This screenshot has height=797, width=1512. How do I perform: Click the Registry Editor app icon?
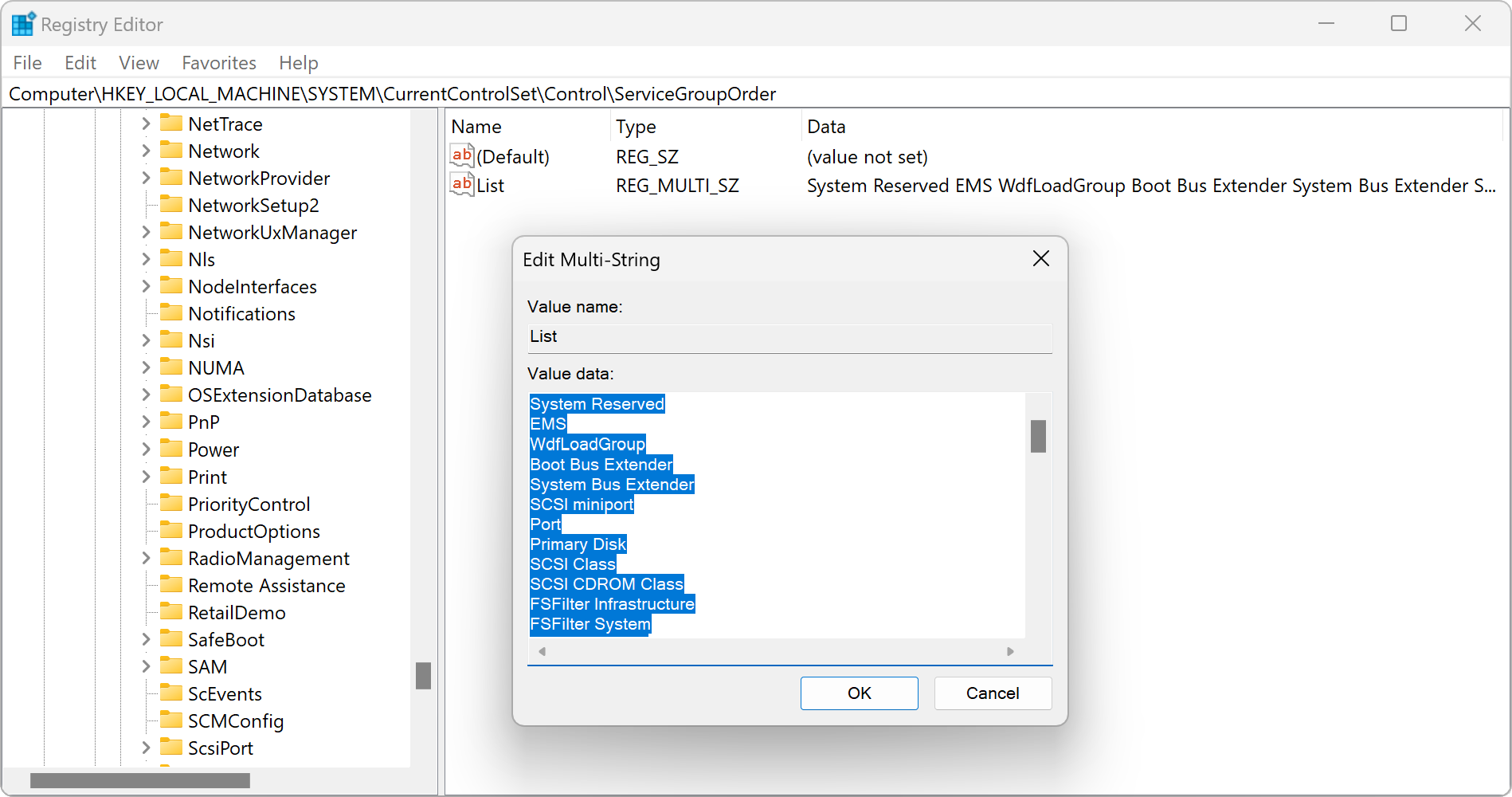click(23, 24)
